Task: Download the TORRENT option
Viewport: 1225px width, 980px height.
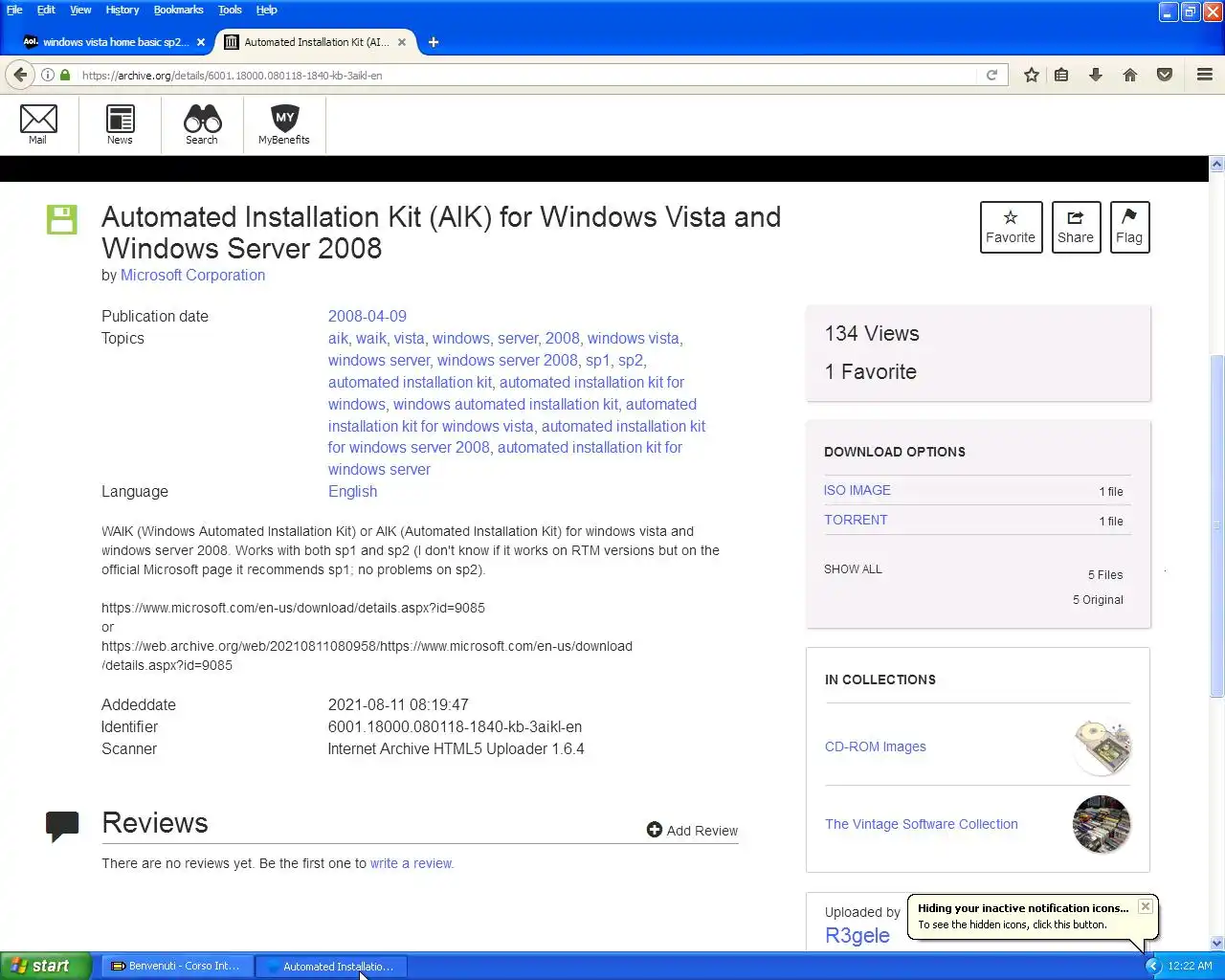Action: (x=856, y=520)
